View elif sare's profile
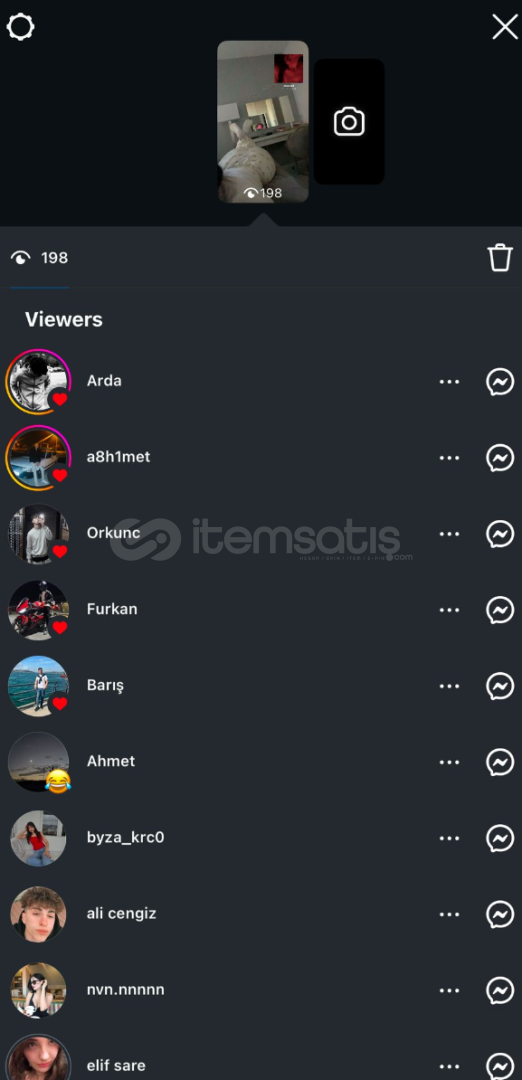 pos(116,1066)
